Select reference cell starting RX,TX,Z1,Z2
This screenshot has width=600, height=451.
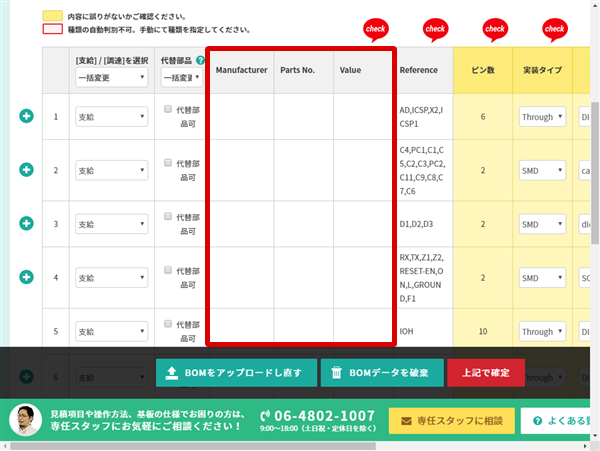422,278
